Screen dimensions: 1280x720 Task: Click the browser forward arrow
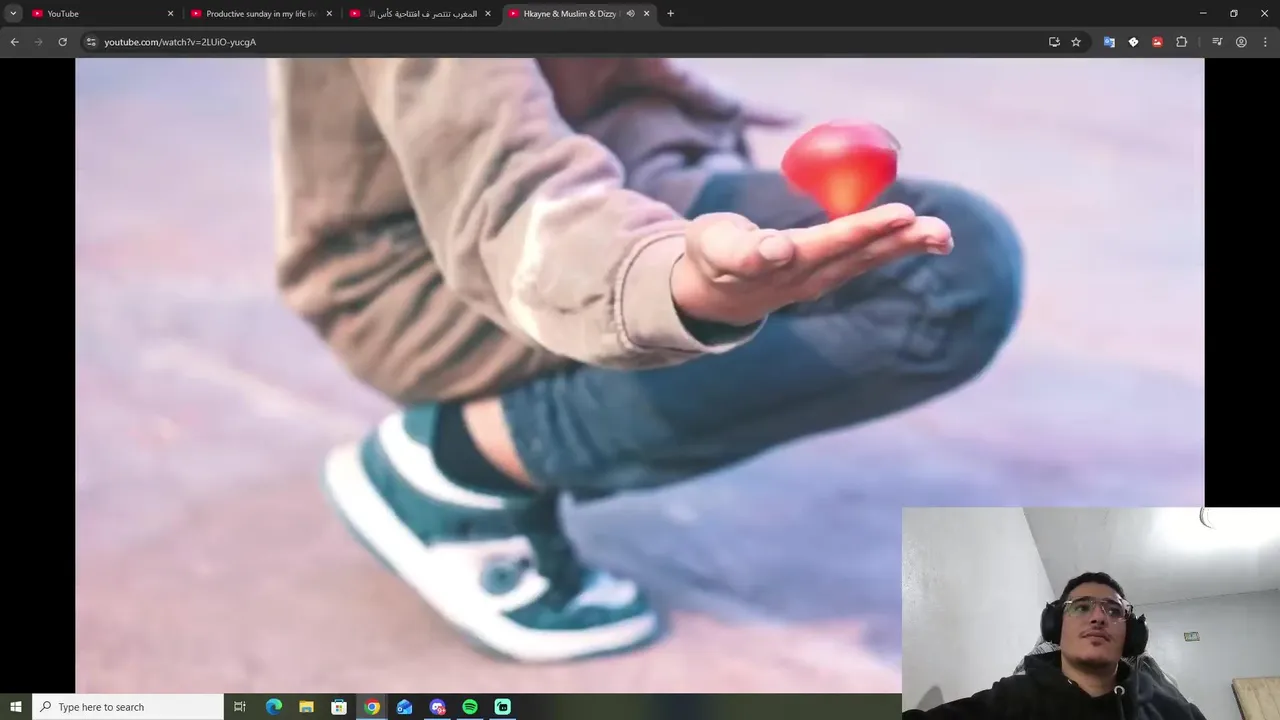point(38,42)
